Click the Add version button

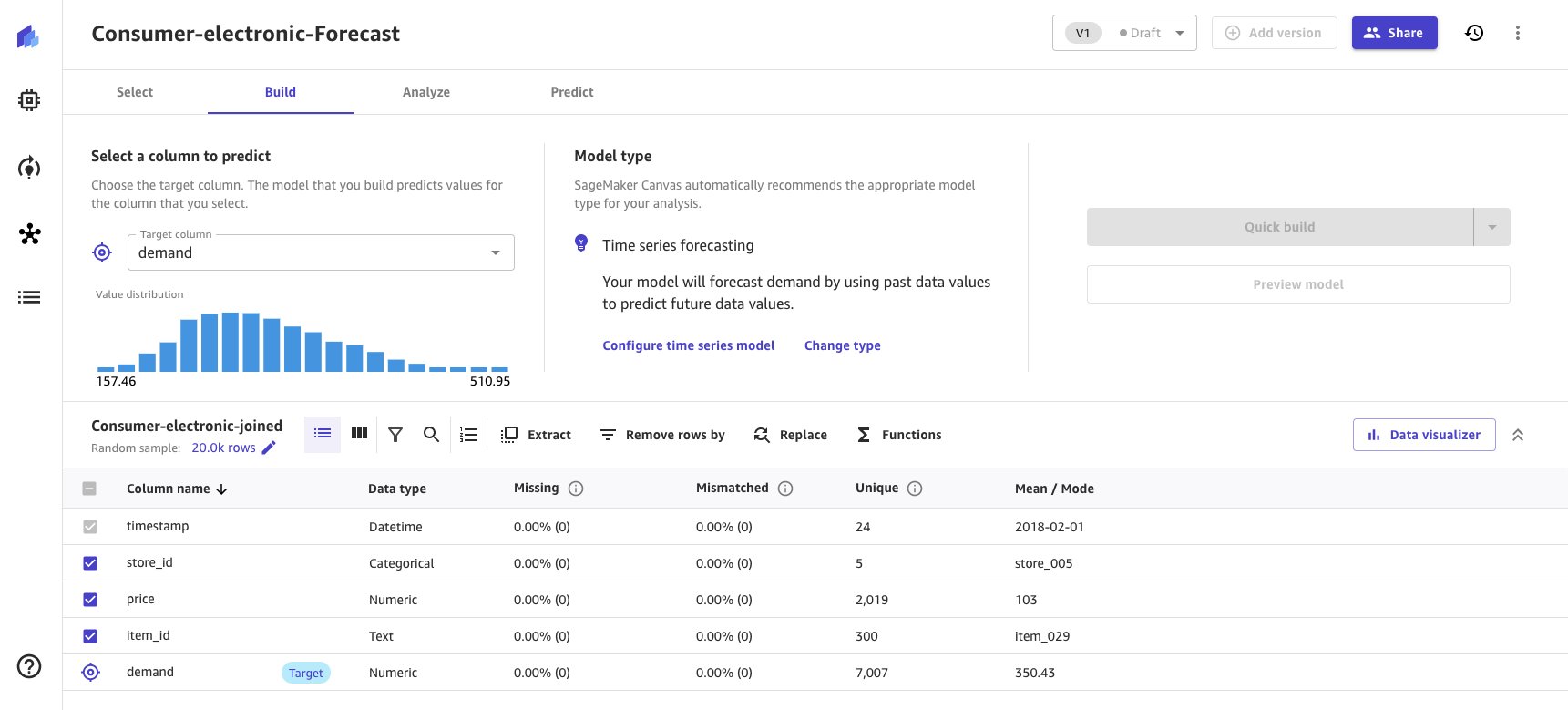click(1274, 33)
